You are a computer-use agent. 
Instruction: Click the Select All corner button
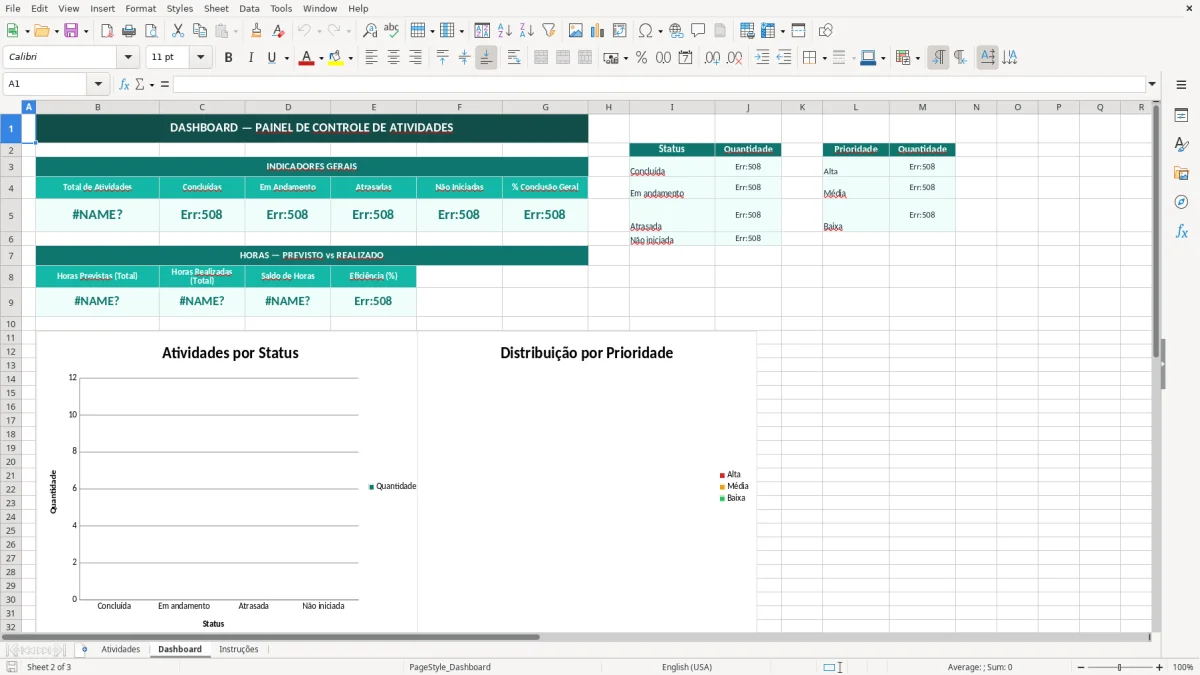(11, 107)
